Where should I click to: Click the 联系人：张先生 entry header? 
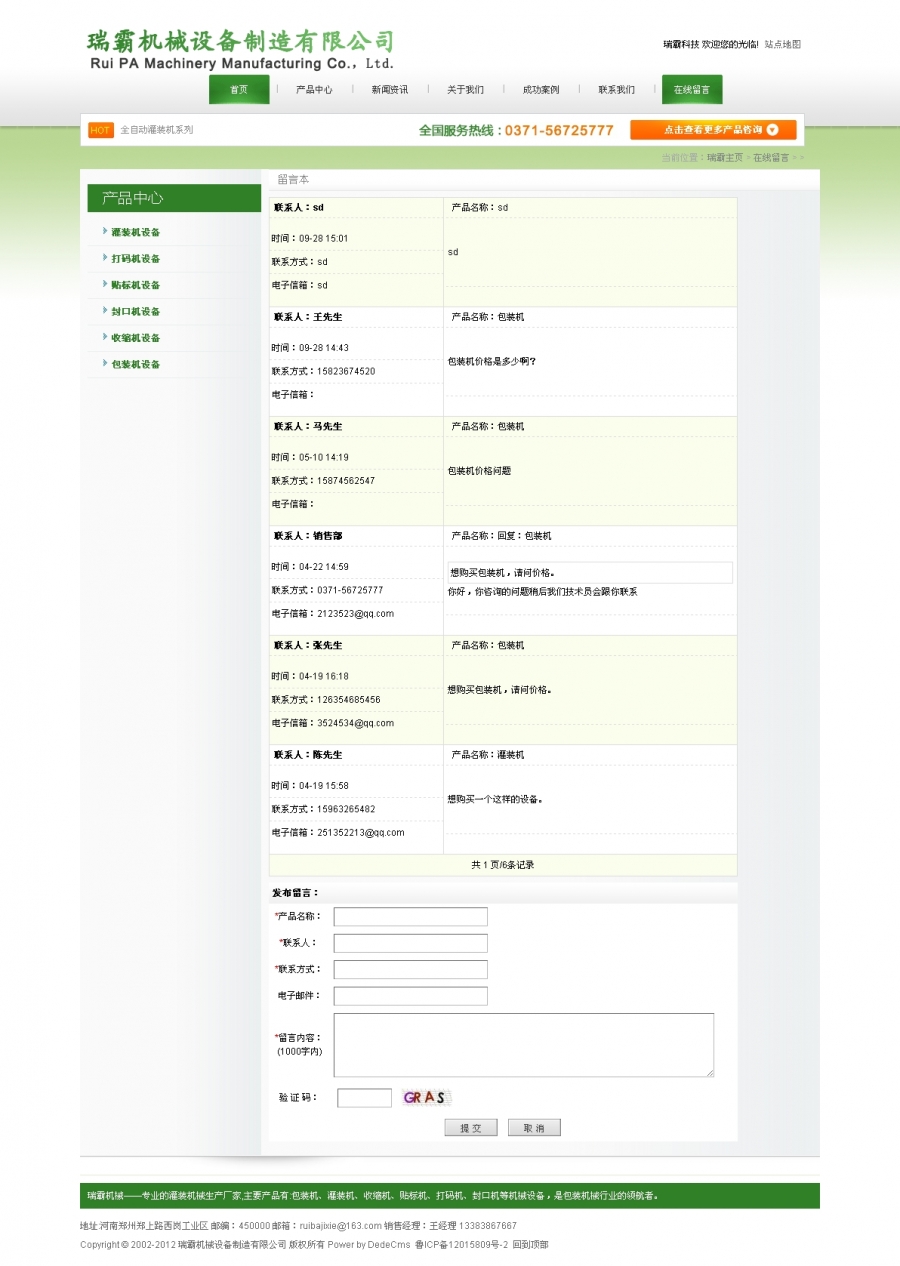coord(308,646)
